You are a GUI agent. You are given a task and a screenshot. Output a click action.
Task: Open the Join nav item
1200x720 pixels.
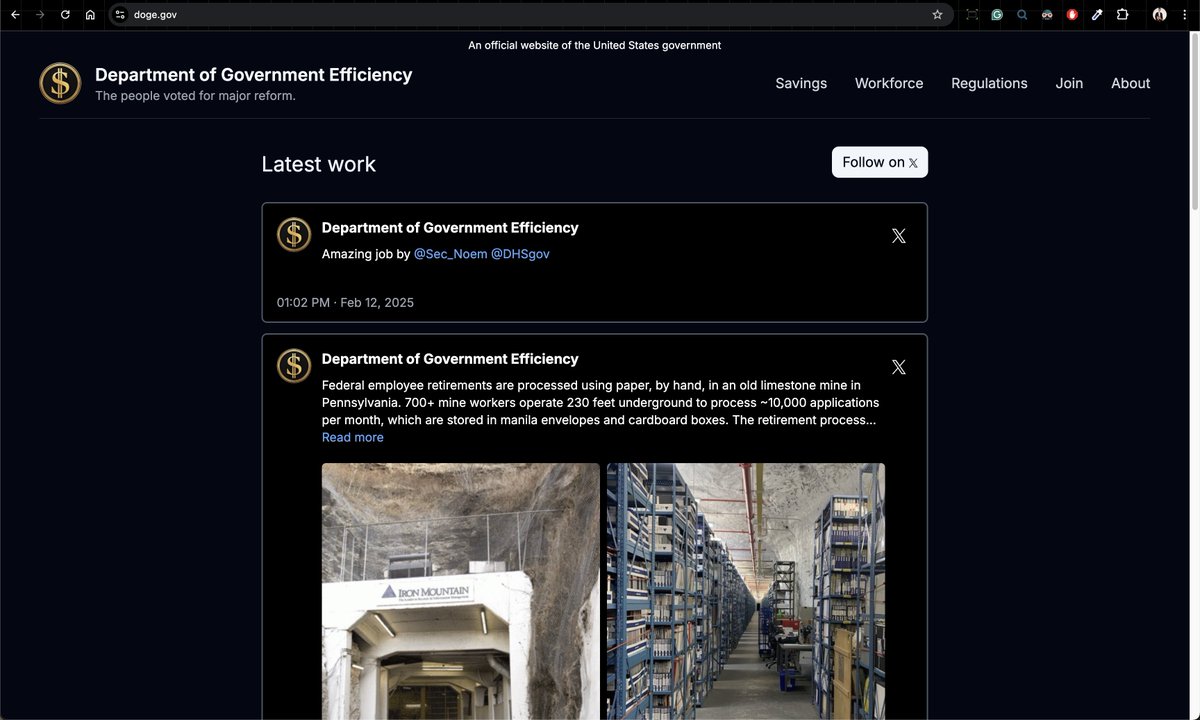coord(1069,83)
